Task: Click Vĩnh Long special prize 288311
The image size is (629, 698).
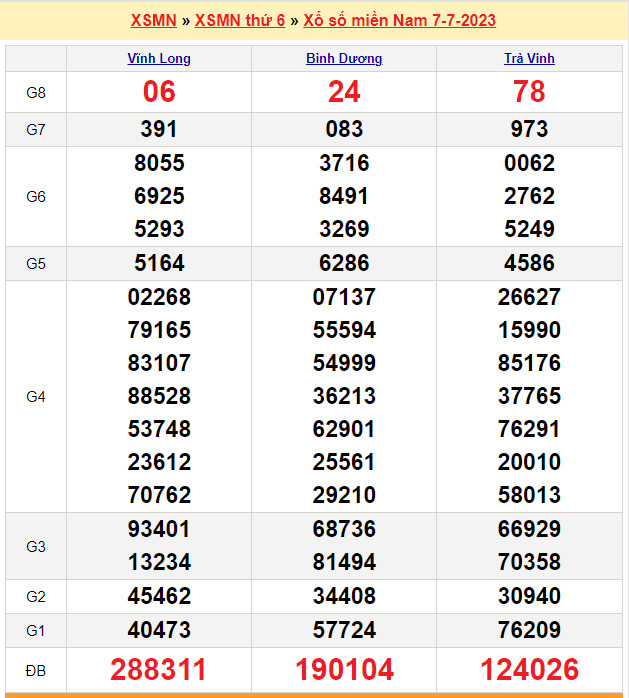Action: pos(159,669)
